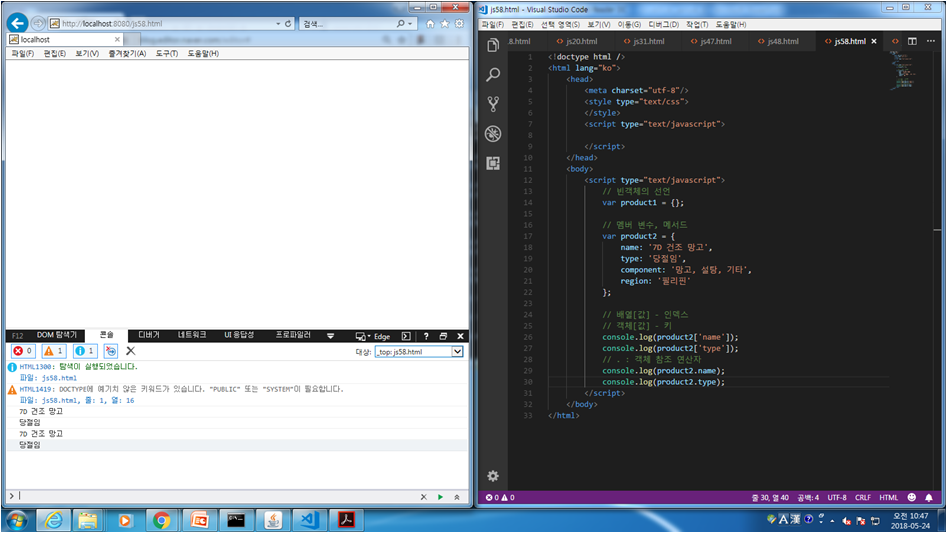Open the Debug view in VS Code
The width and height of the screenshot is (947, 533).
pyautogui.click(x=493, y=133)
